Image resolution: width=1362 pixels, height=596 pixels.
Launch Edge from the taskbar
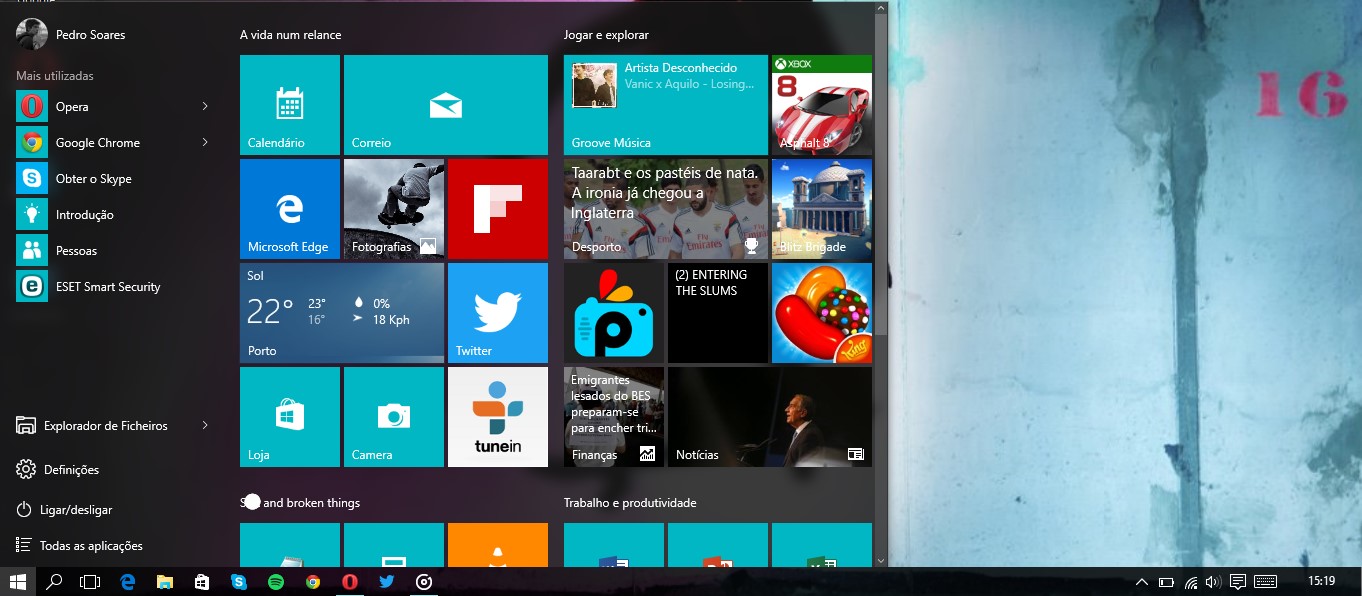click(x=128, y=581)
